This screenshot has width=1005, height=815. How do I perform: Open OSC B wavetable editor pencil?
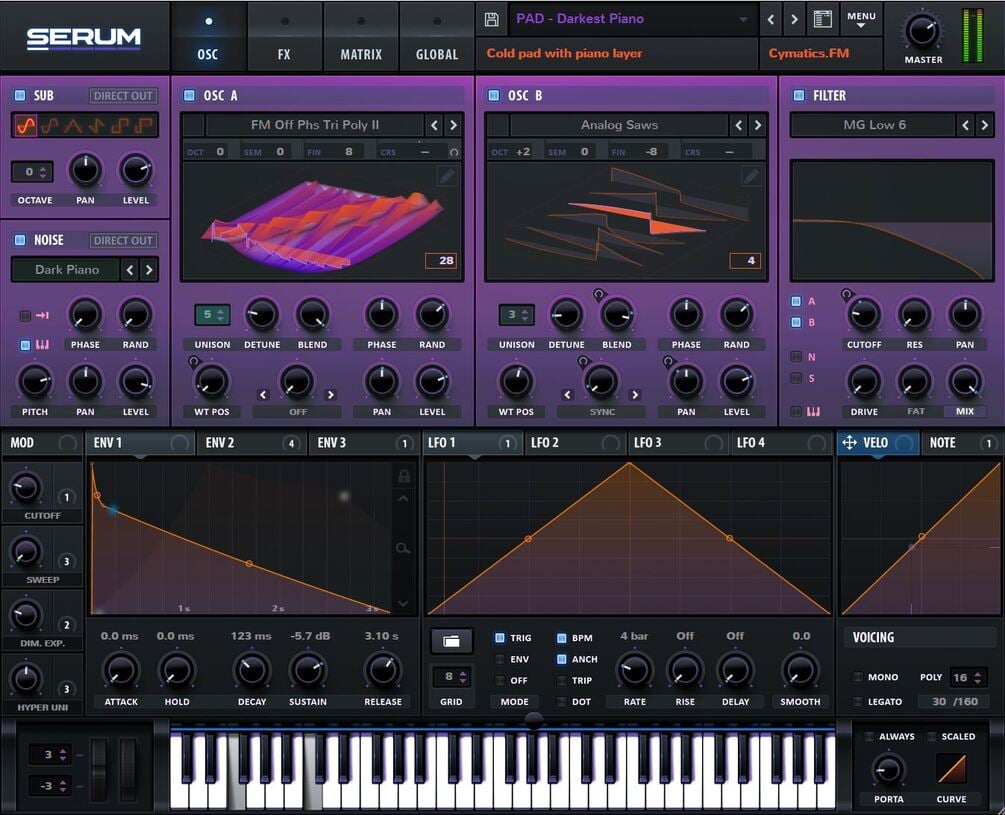tap(751, 176)
